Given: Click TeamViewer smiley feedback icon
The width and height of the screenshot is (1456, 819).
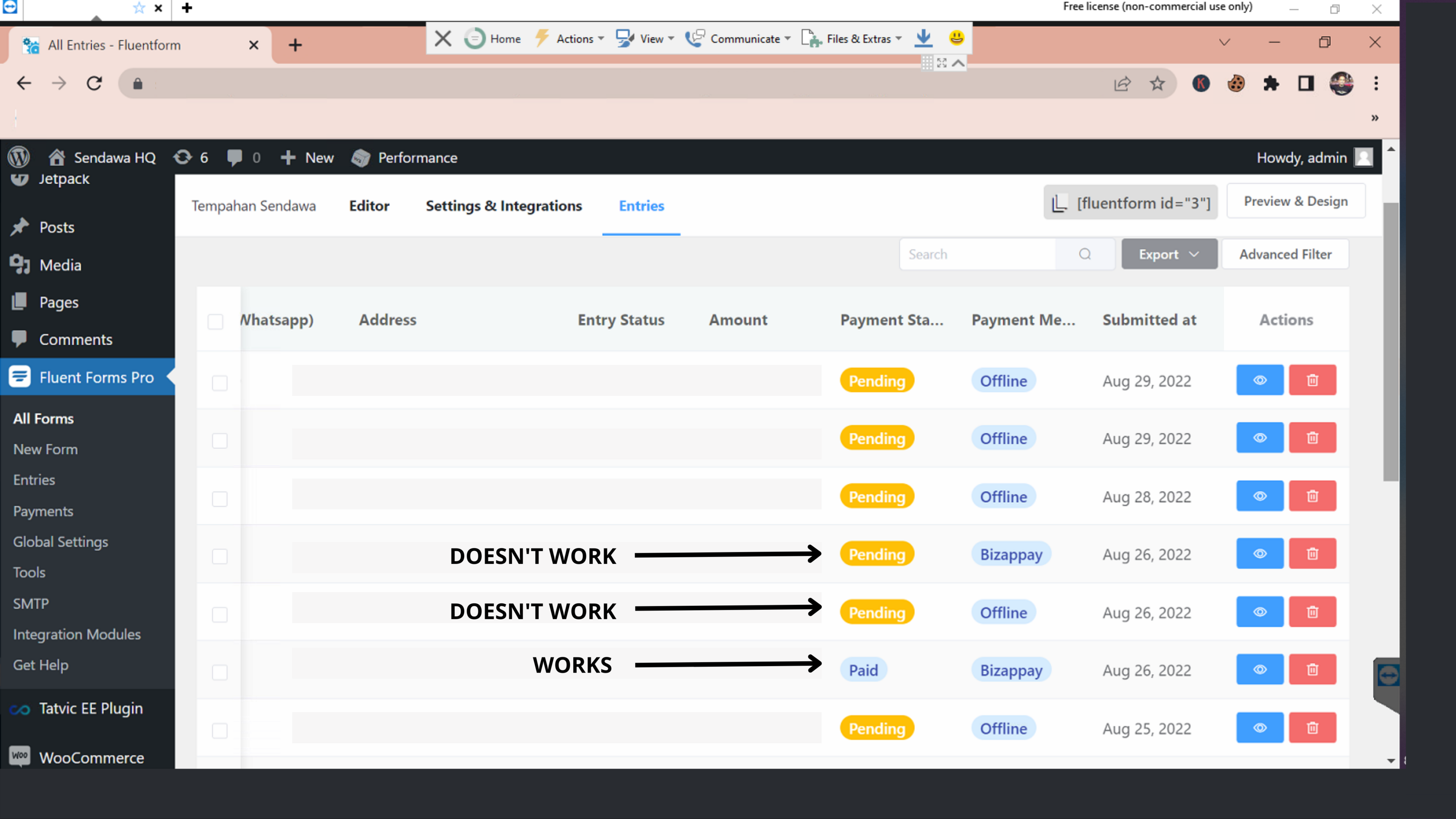Looking at the screenshot, I should pos(956,38).
